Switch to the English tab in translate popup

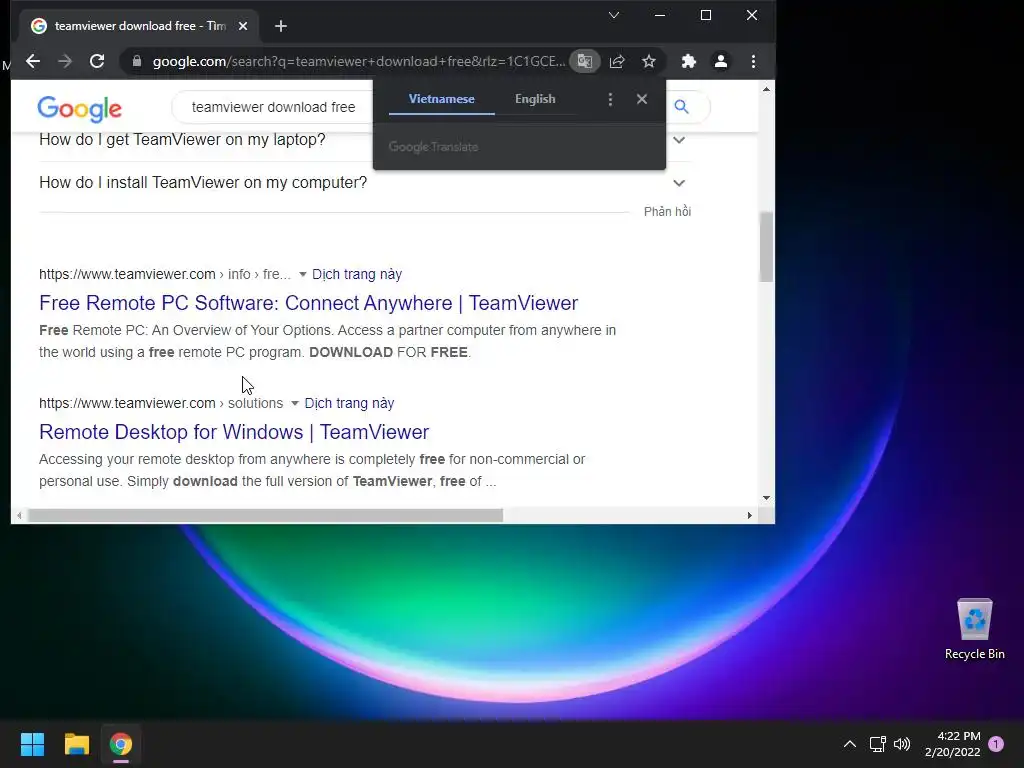tap(535, 99)
